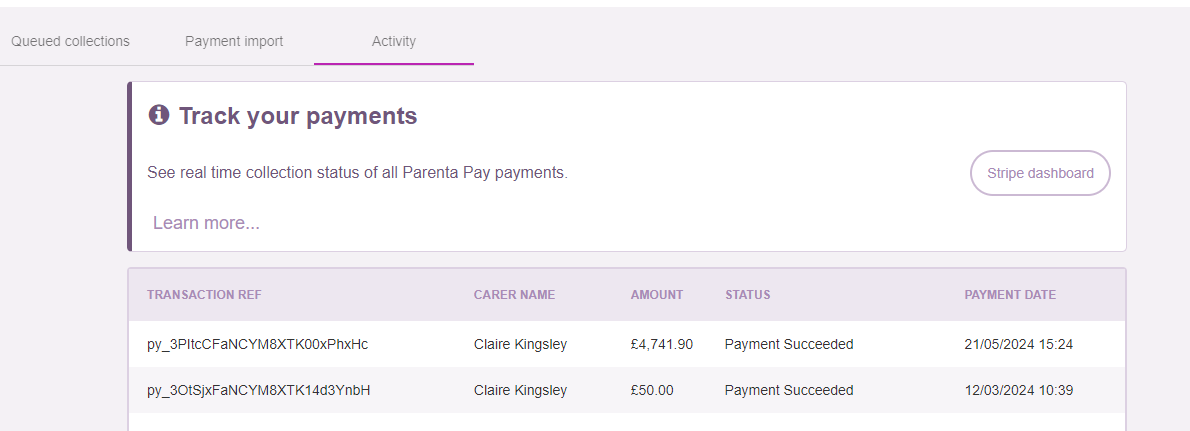
Task: Follow the Learn more... link
Action: (x=206, y=222)
